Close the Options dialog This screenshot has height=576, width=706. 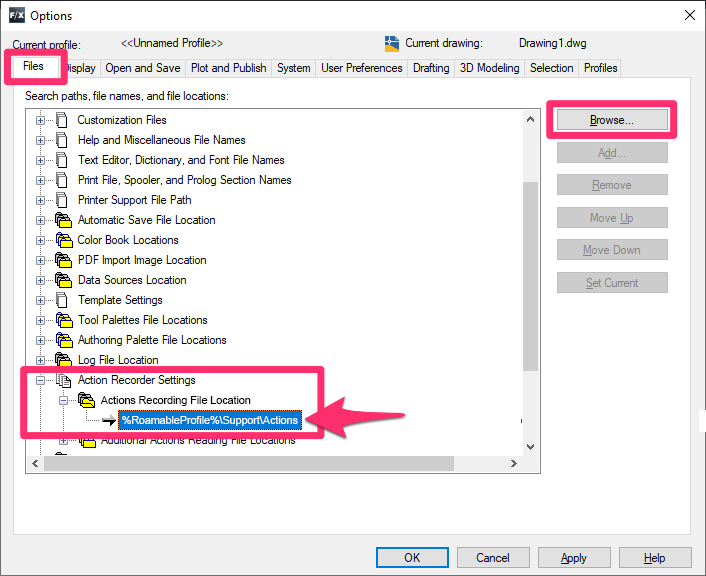[x=690, y=15]
